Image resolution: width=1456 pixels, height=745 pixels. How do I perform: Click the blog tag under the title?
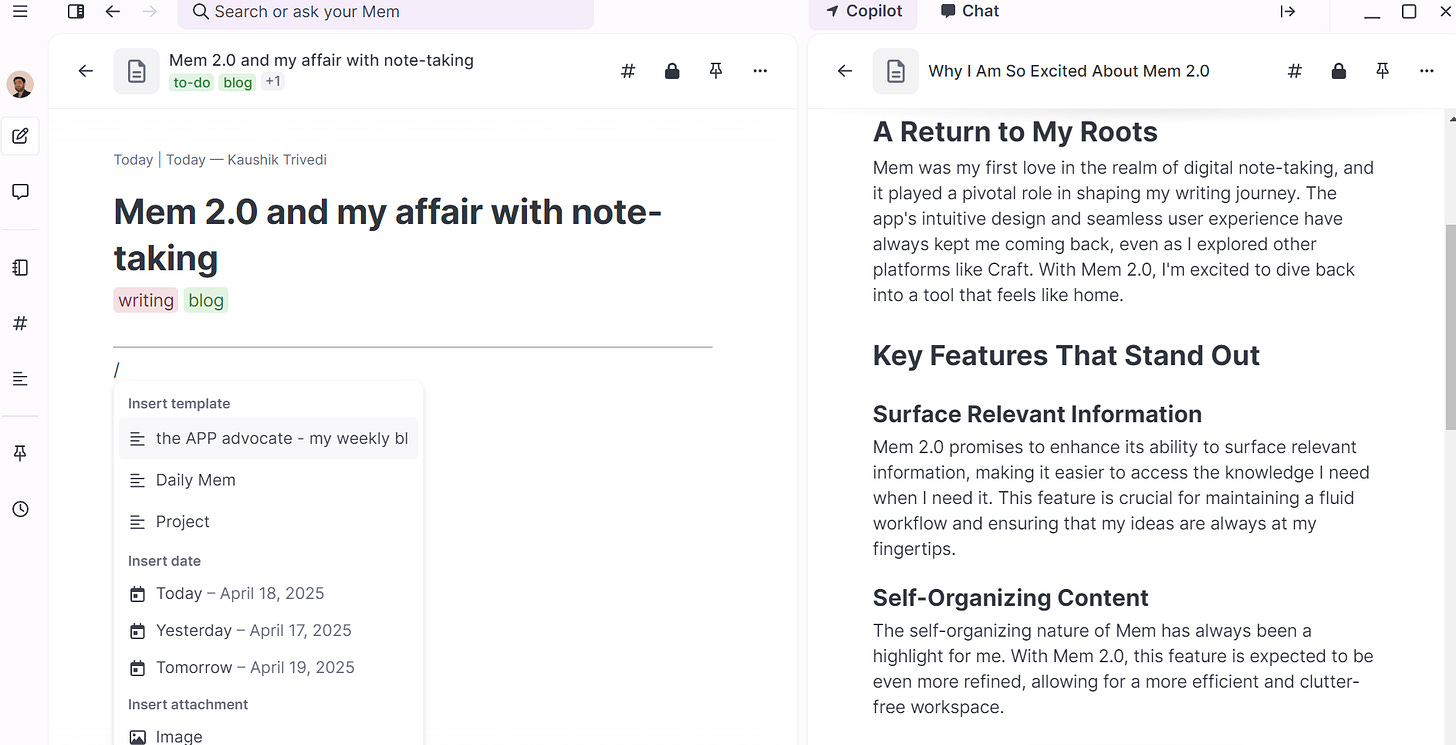point(206,300)
